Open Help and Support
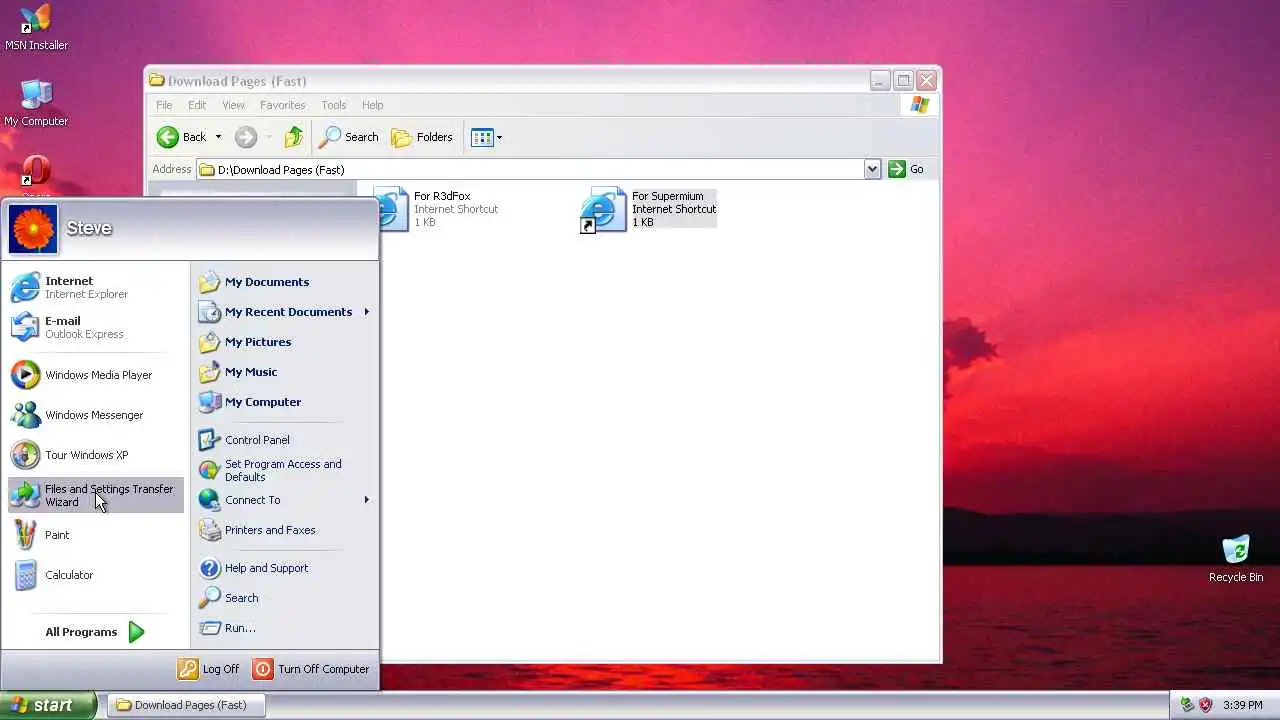Viewport: 1280px width, 720px height. tap(284, 568)
